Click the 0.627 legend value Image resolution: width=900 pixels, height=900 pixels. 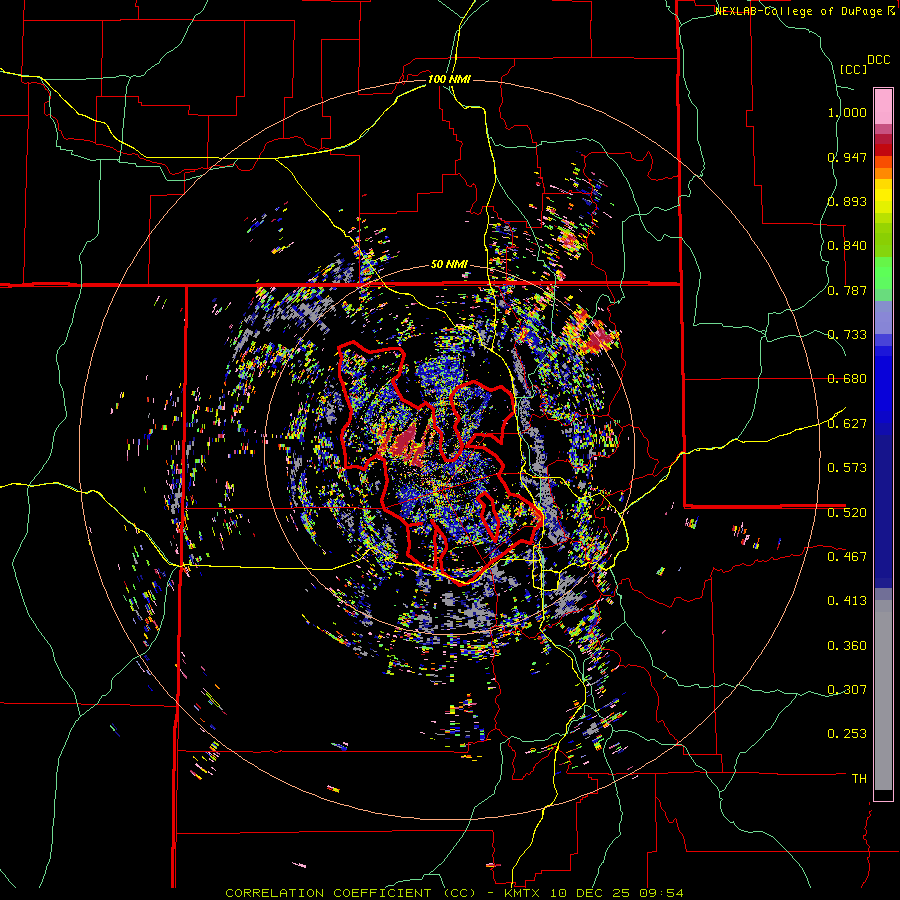[847, 424]
